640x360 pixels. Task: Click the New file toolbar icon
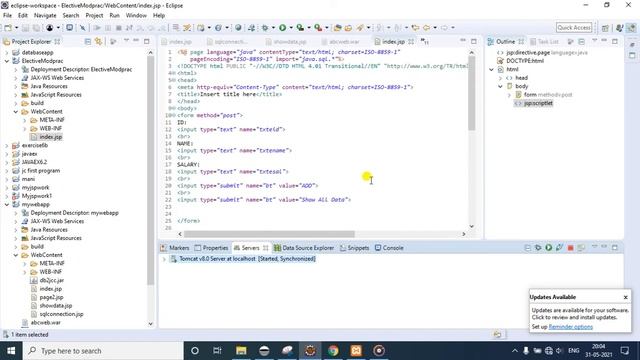[8, 28]
